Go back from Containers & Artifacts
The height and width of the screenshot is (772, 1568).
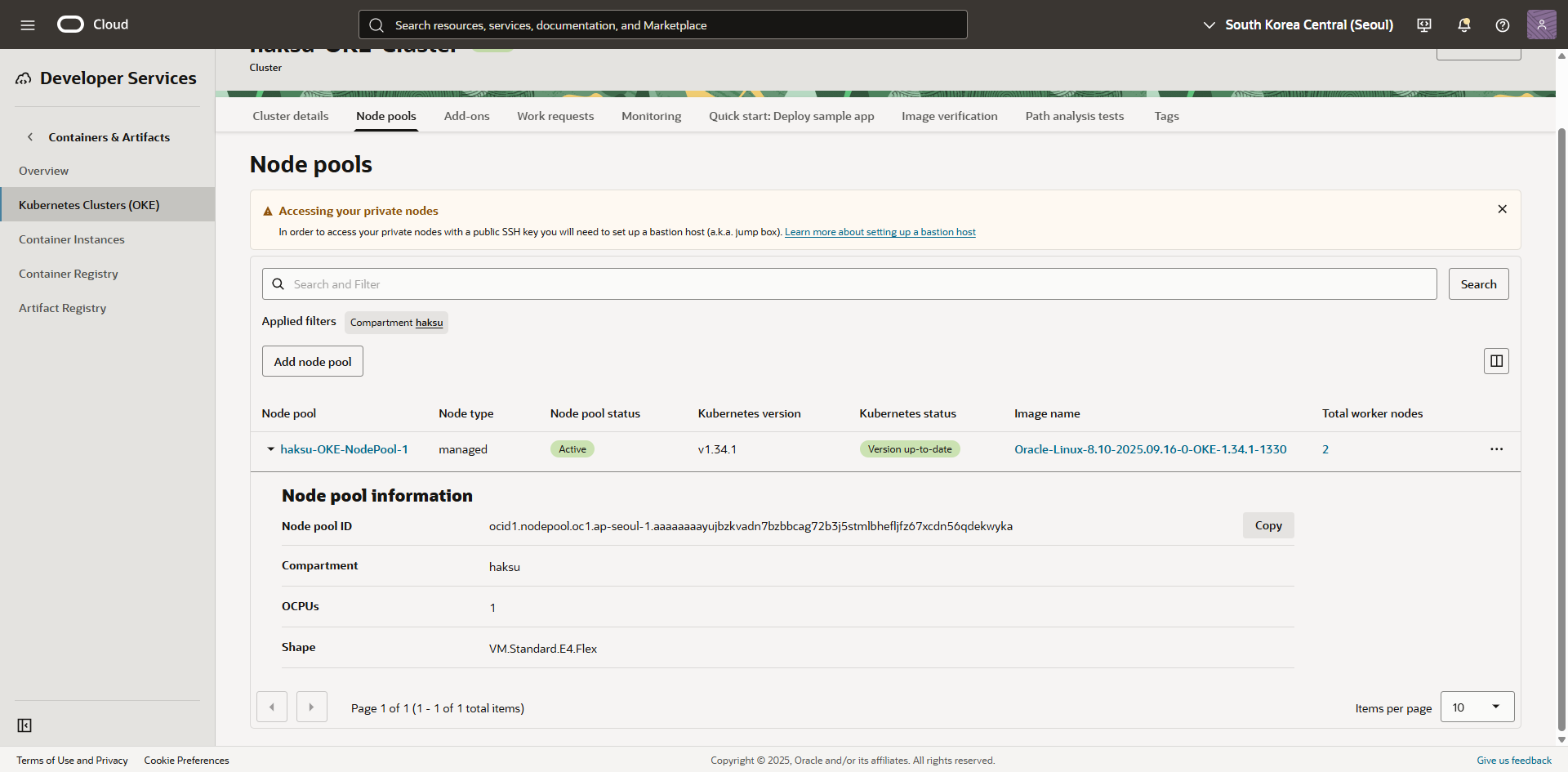(x=30, y=137)
